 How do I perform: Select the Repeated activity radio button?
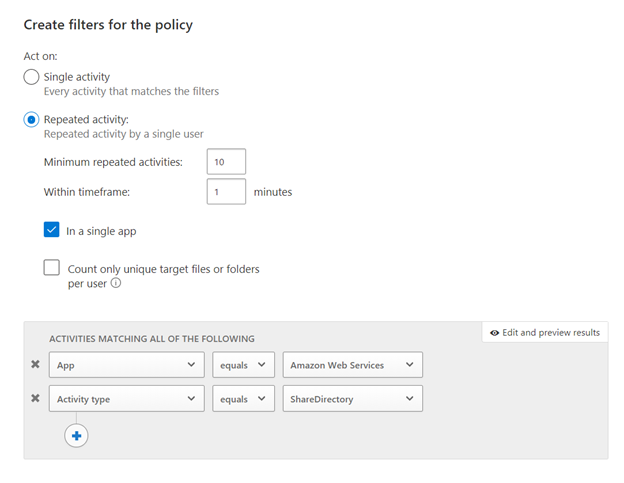click(x=32, y=120)
